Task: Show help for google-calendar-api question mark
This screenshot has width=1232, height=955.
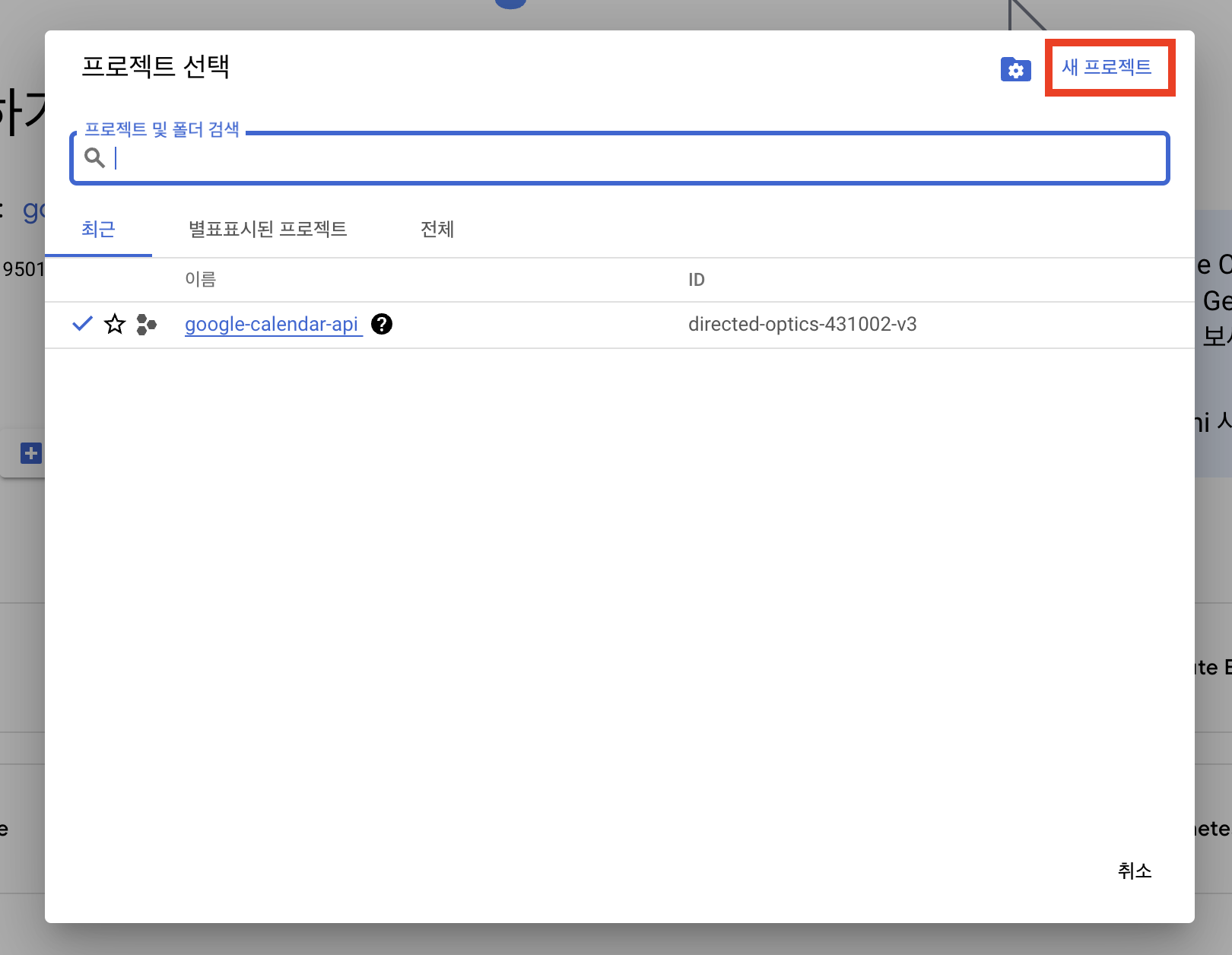Action: [x=382, y=324]
